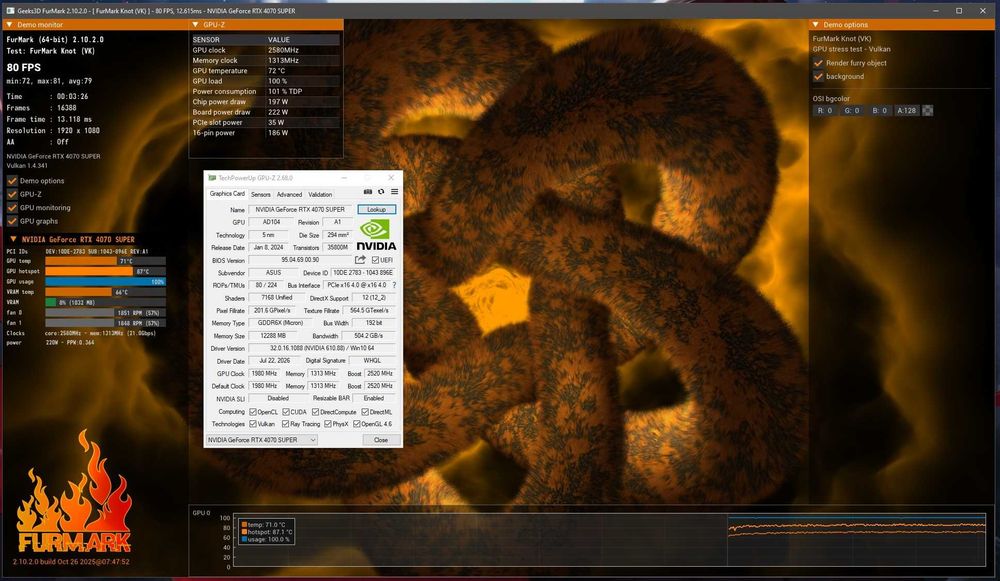Image resolution: width=1000 pixels, height=581 pixels.
Task: Click the '16-pin power' sensor row
Action: click(x=265, y=133)
